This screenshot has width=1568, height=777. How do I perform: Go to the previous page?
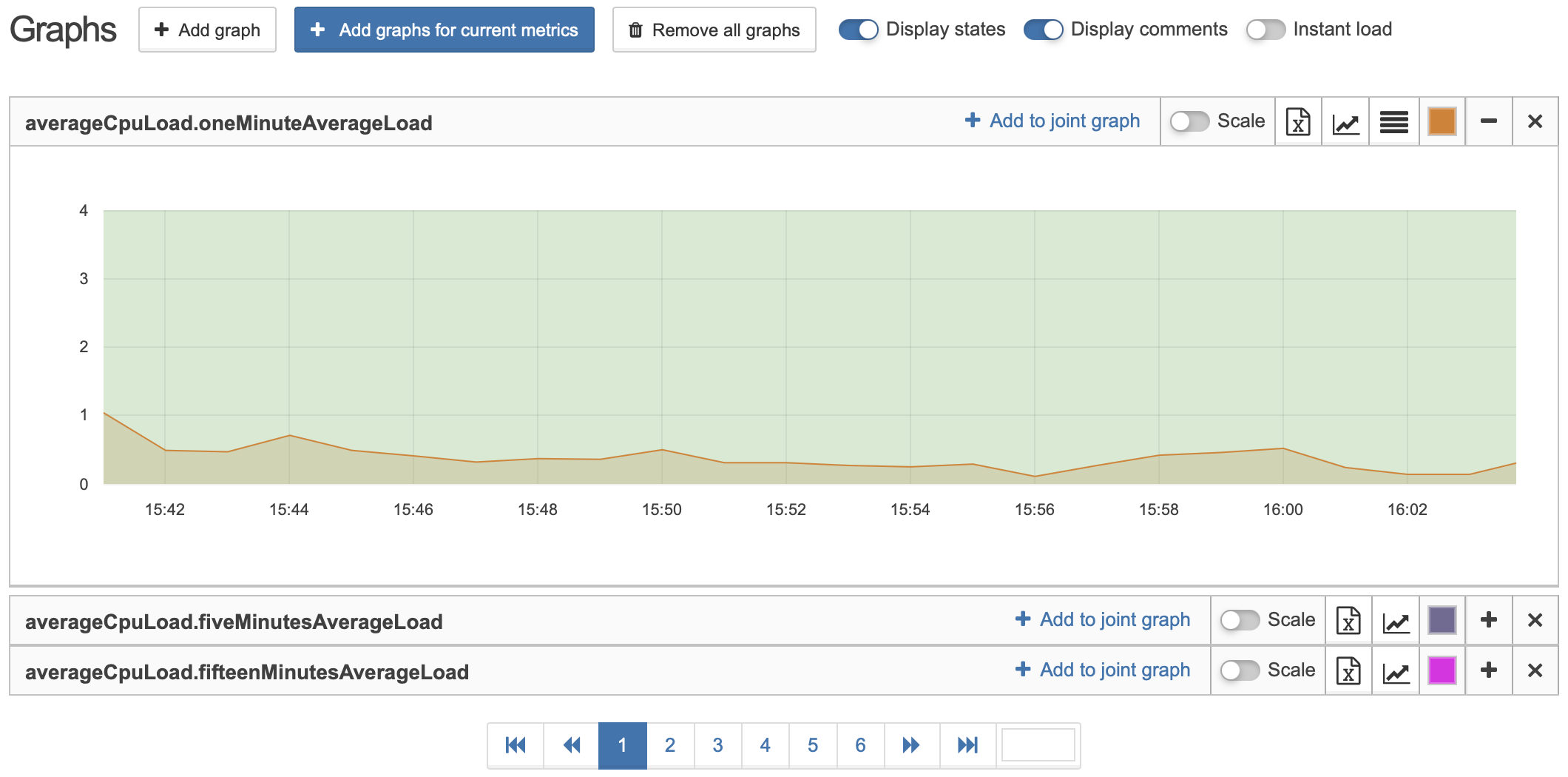(571, 745)
